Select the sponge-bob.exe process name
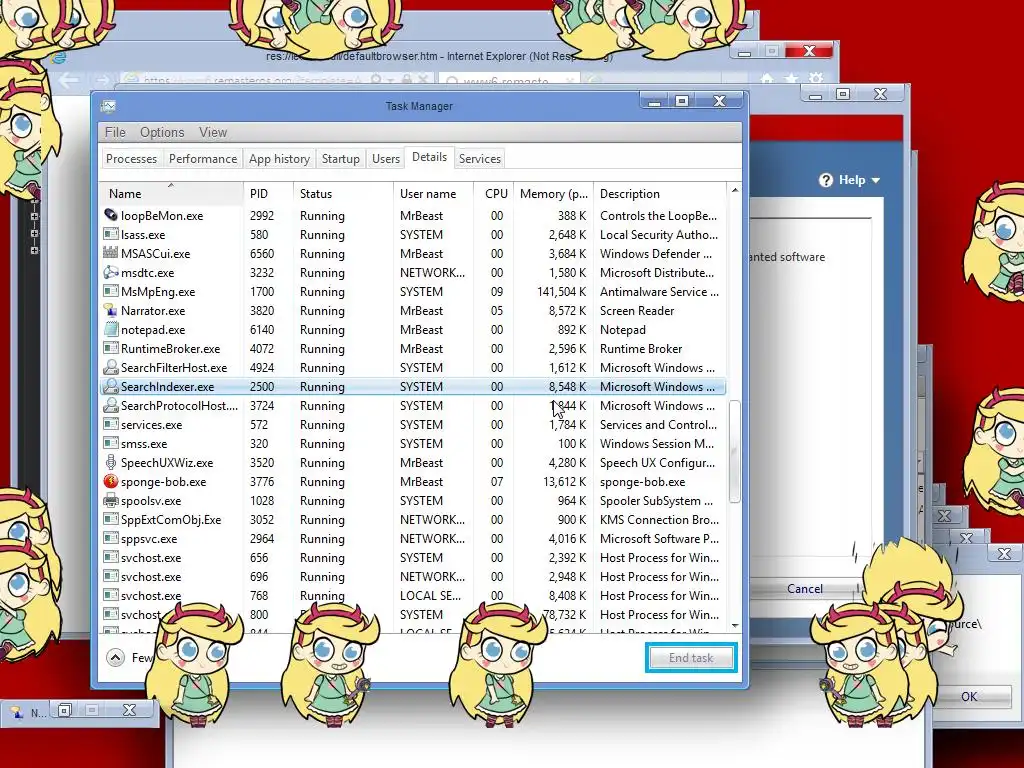Viewport: 1024px width, 768px height. [163, 482]
